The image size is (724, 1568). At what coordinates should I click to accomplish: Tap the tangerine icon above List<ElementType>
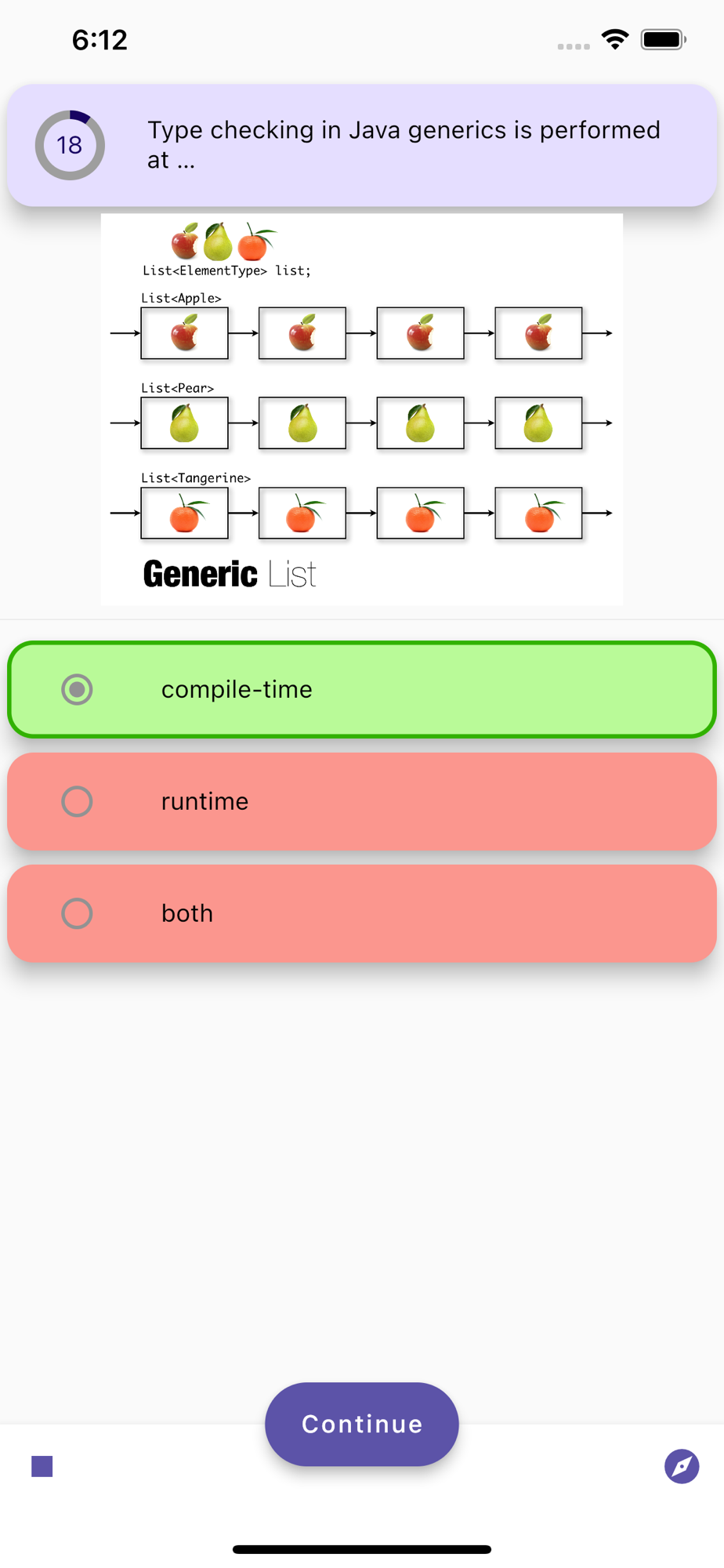coord(253,242)
